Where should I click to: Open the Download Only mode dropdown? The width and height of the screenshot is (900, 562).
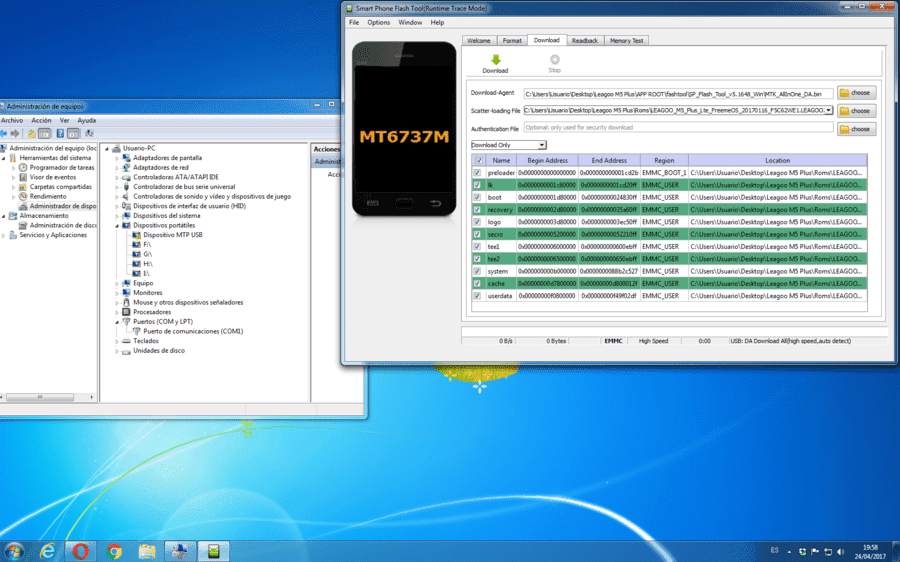[509, 145]
